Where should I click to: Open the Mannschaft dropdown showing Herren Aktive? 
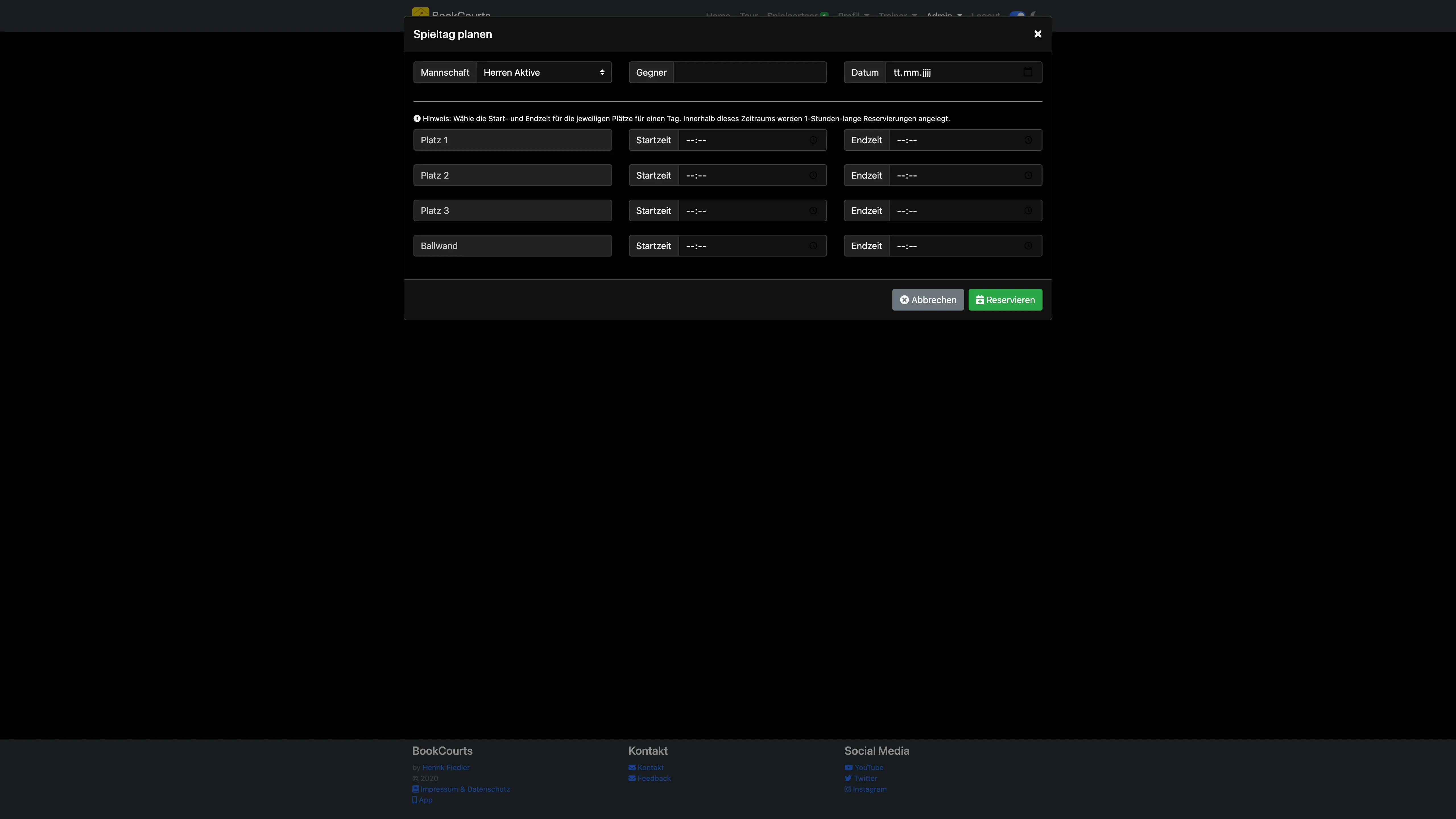[544, 72]
